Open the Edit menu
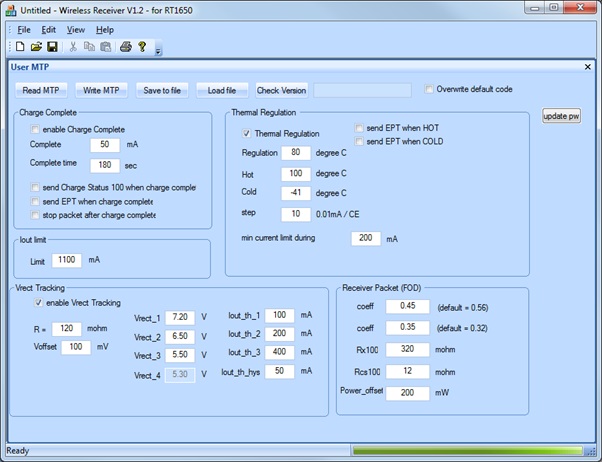Screen dimensions: 602x462 tap(48, 30)
